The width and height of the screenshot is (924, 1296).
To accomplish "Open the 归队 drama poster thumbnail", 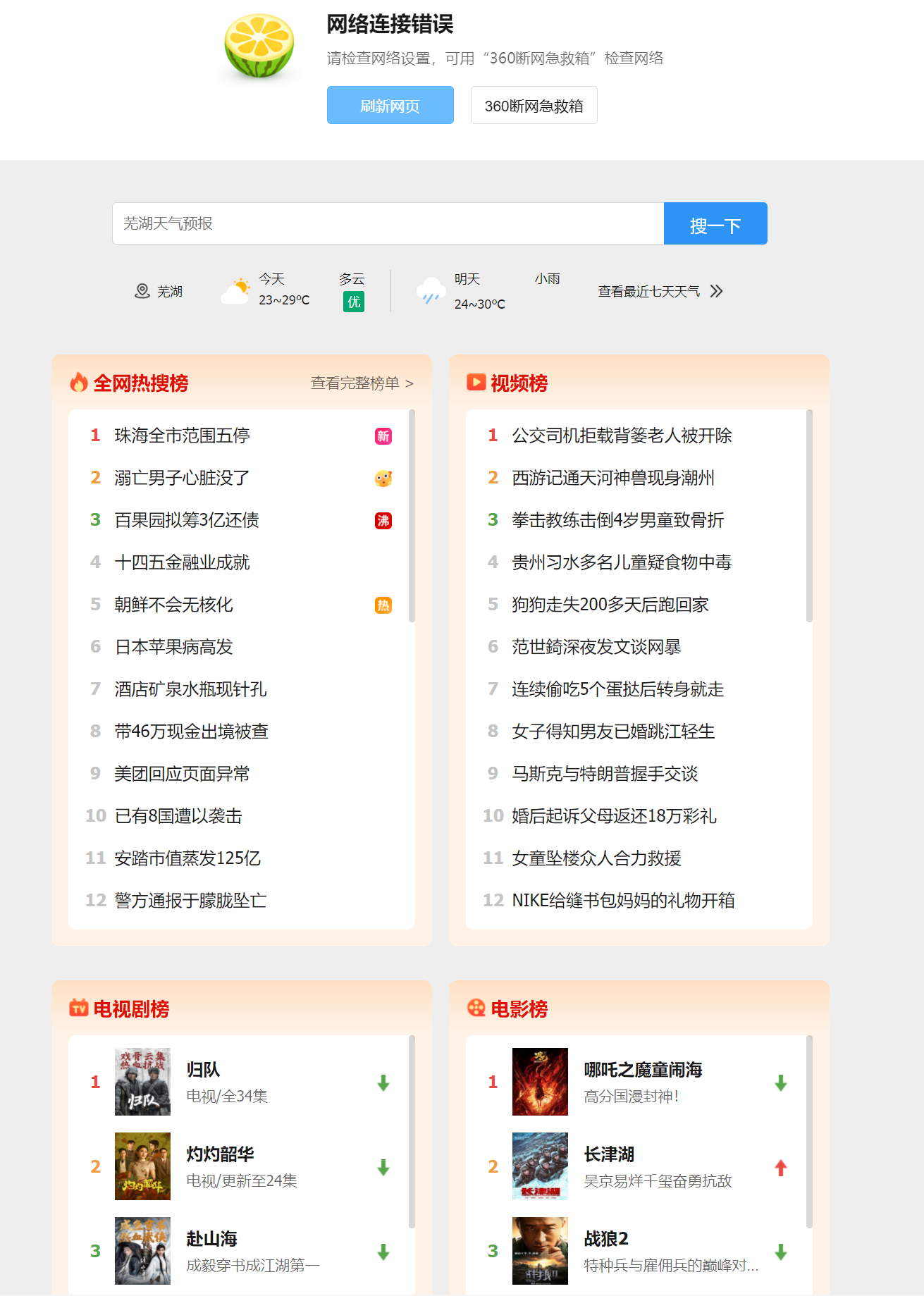I will (142, 1082).
